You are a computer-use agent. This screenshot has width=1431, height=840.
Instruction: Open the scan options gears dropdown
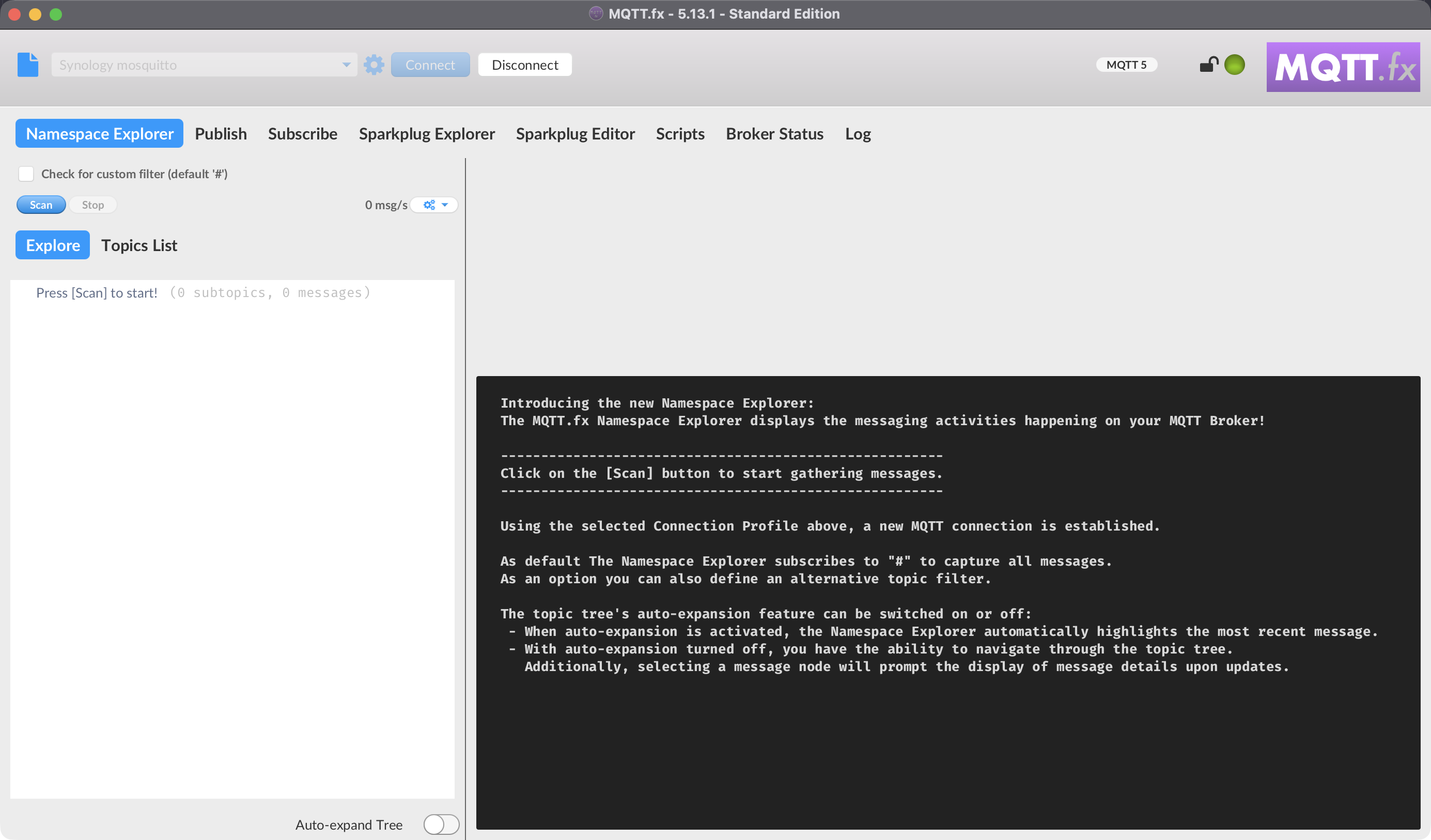[x=434, y=205]
